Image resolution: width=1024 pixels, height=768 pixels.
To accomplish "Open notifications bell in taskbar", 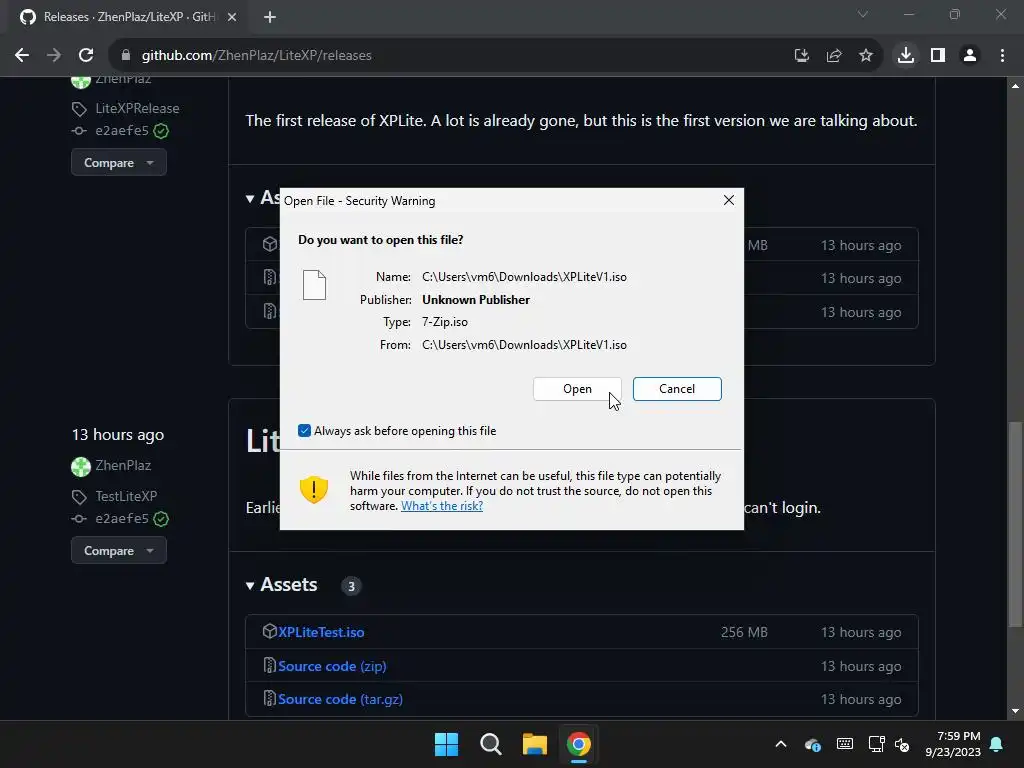I will (x=997, y=744).
